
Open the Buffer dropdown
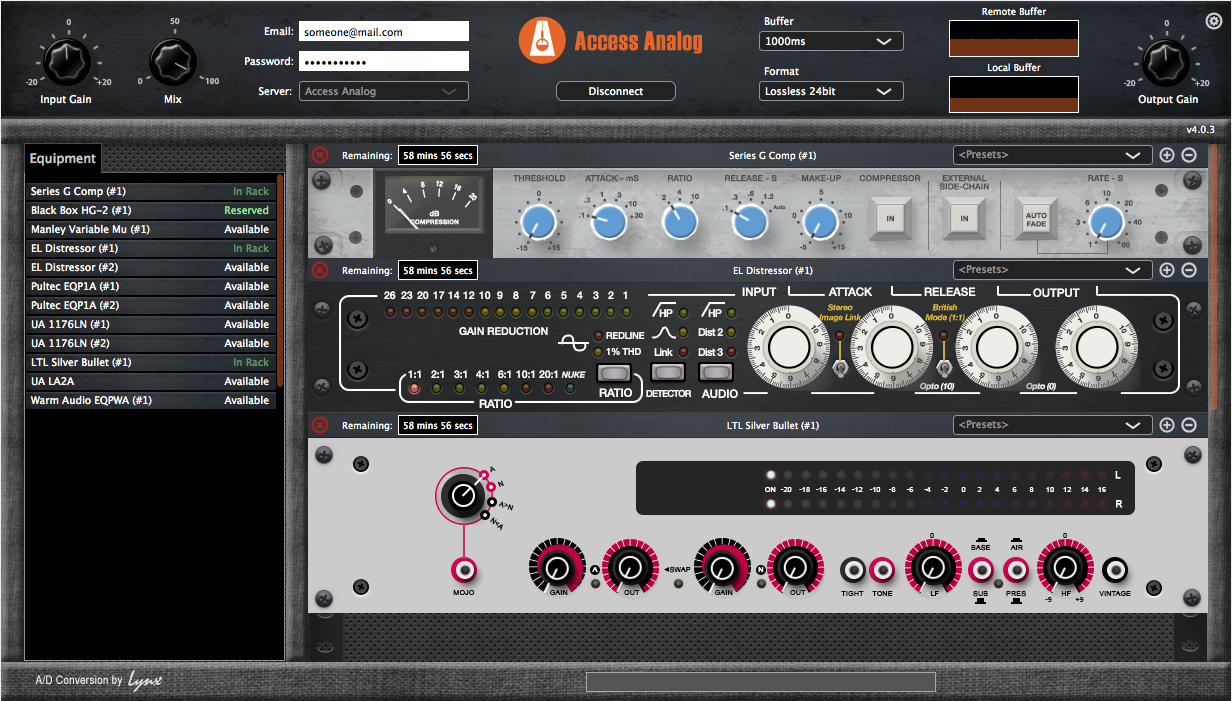pyautogui.click(x=831, y=41)
